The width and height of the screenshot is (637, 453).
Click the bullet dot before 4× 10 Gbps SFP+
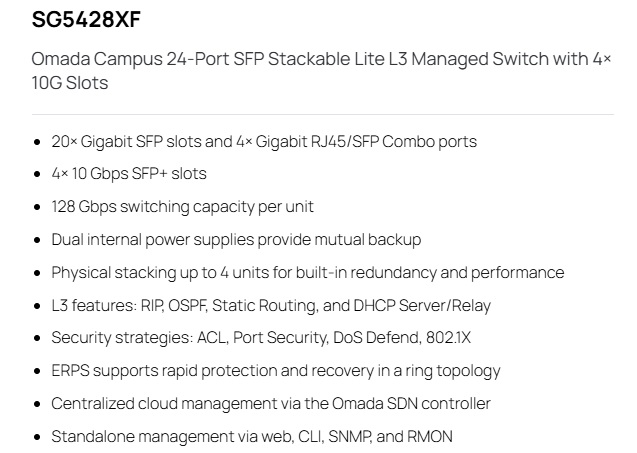point(37,175)
